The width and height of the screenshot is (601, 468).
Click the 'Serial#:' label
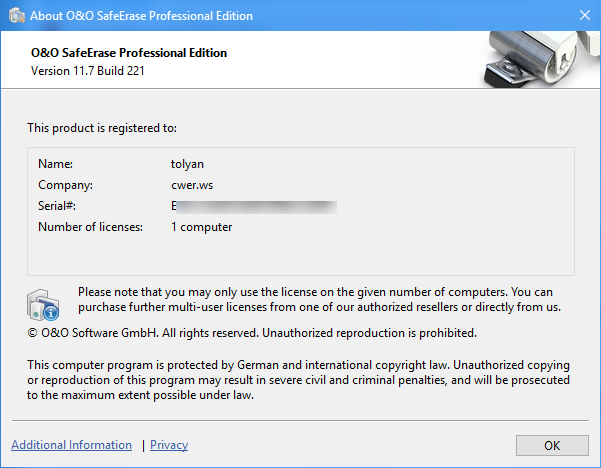point(57,206)
